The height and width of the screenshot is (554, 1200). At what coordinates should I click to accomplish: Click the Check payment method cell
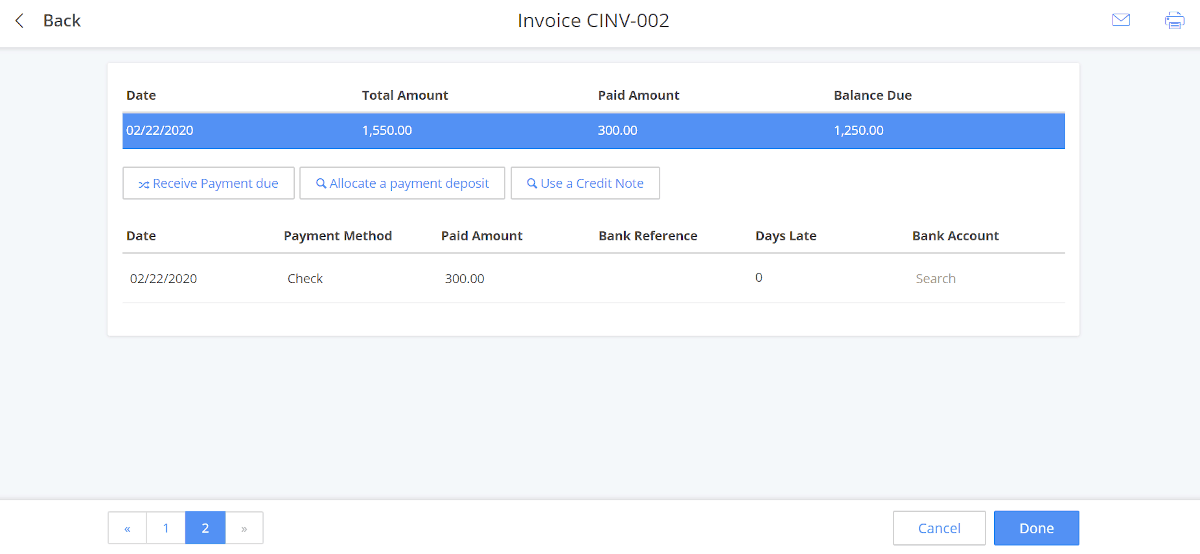[x=305, y=279]
